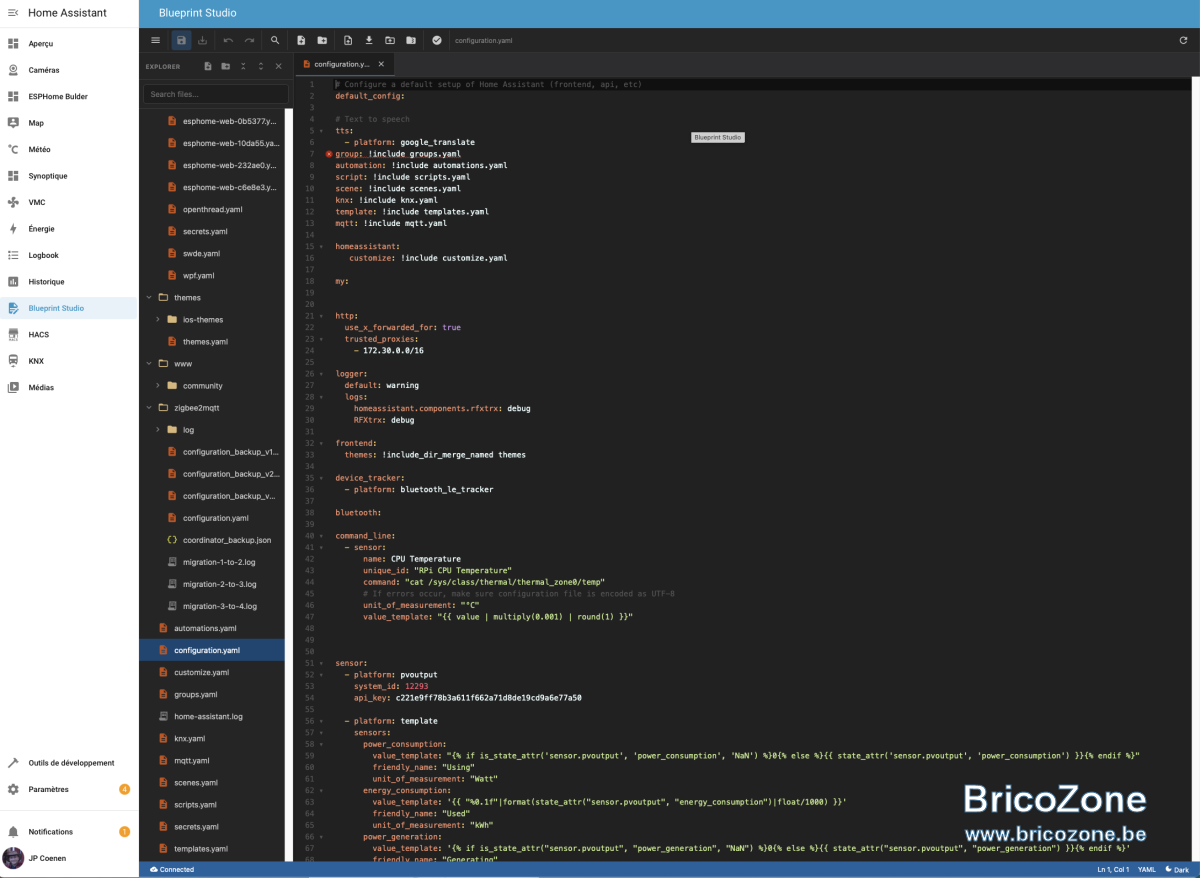
Task: Open the search magnifier tool
Action: [x=275, y=40]
